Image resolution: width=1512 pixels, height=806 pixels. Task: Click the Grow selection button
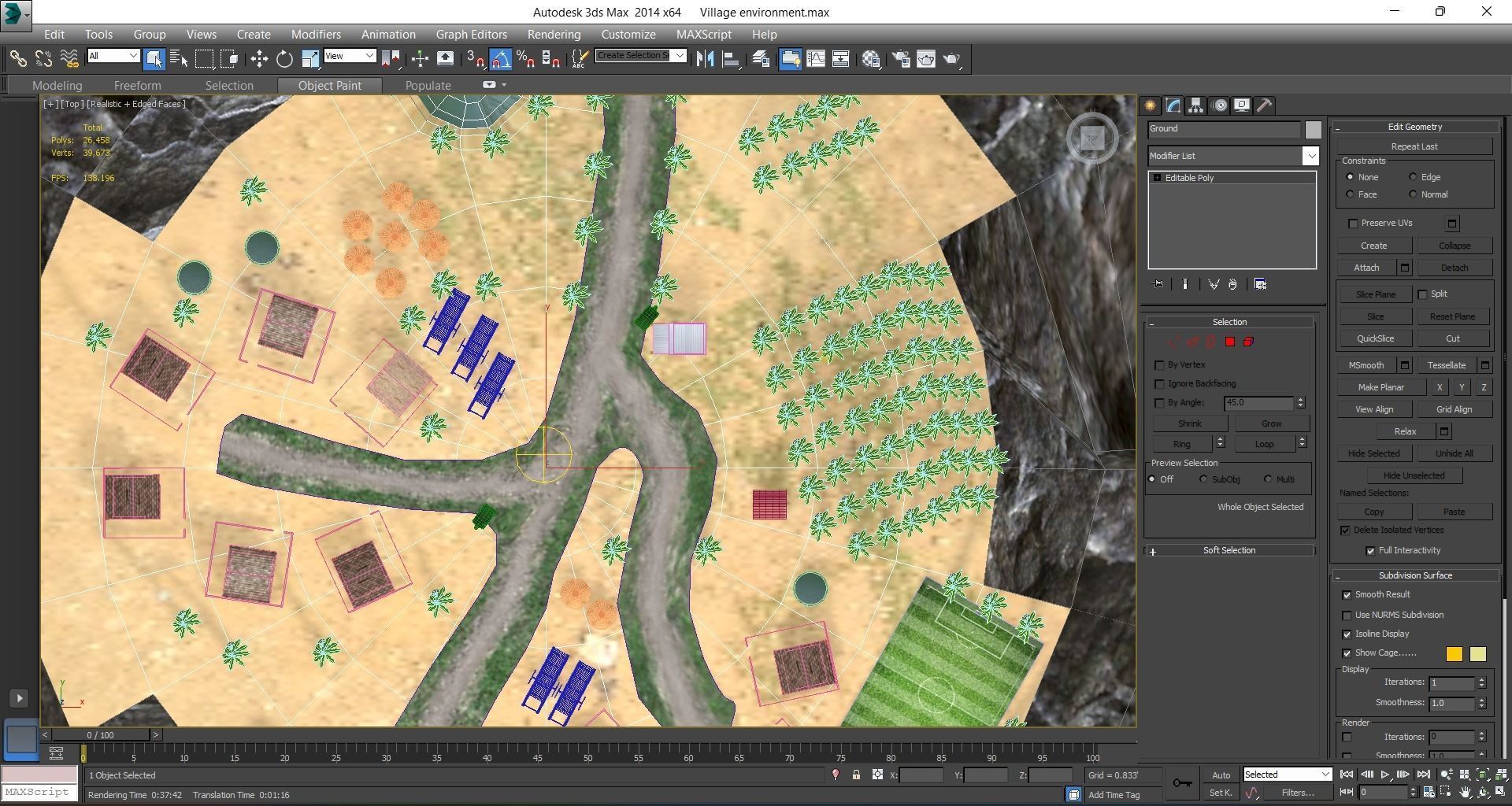(1271, 424)
